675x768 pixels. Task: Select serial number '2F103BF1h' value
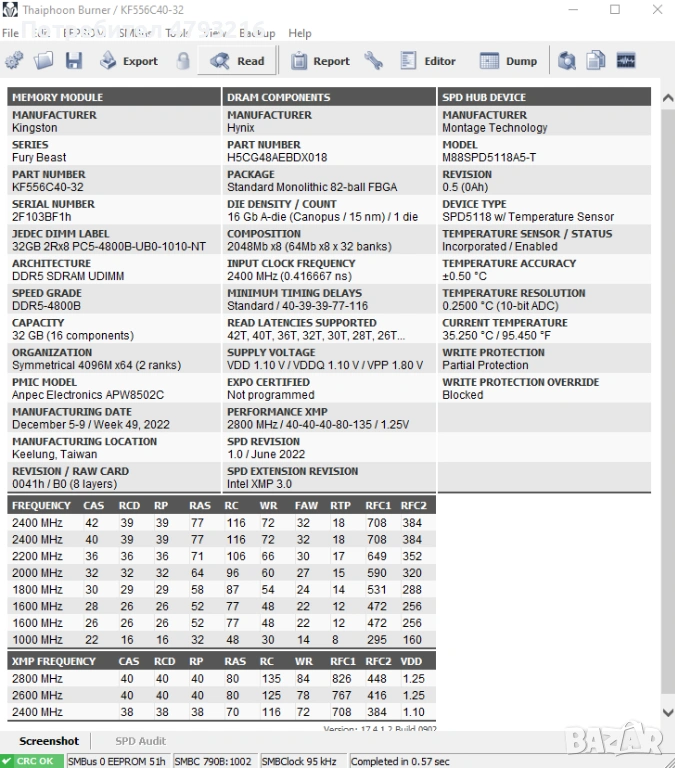(42, 216)
